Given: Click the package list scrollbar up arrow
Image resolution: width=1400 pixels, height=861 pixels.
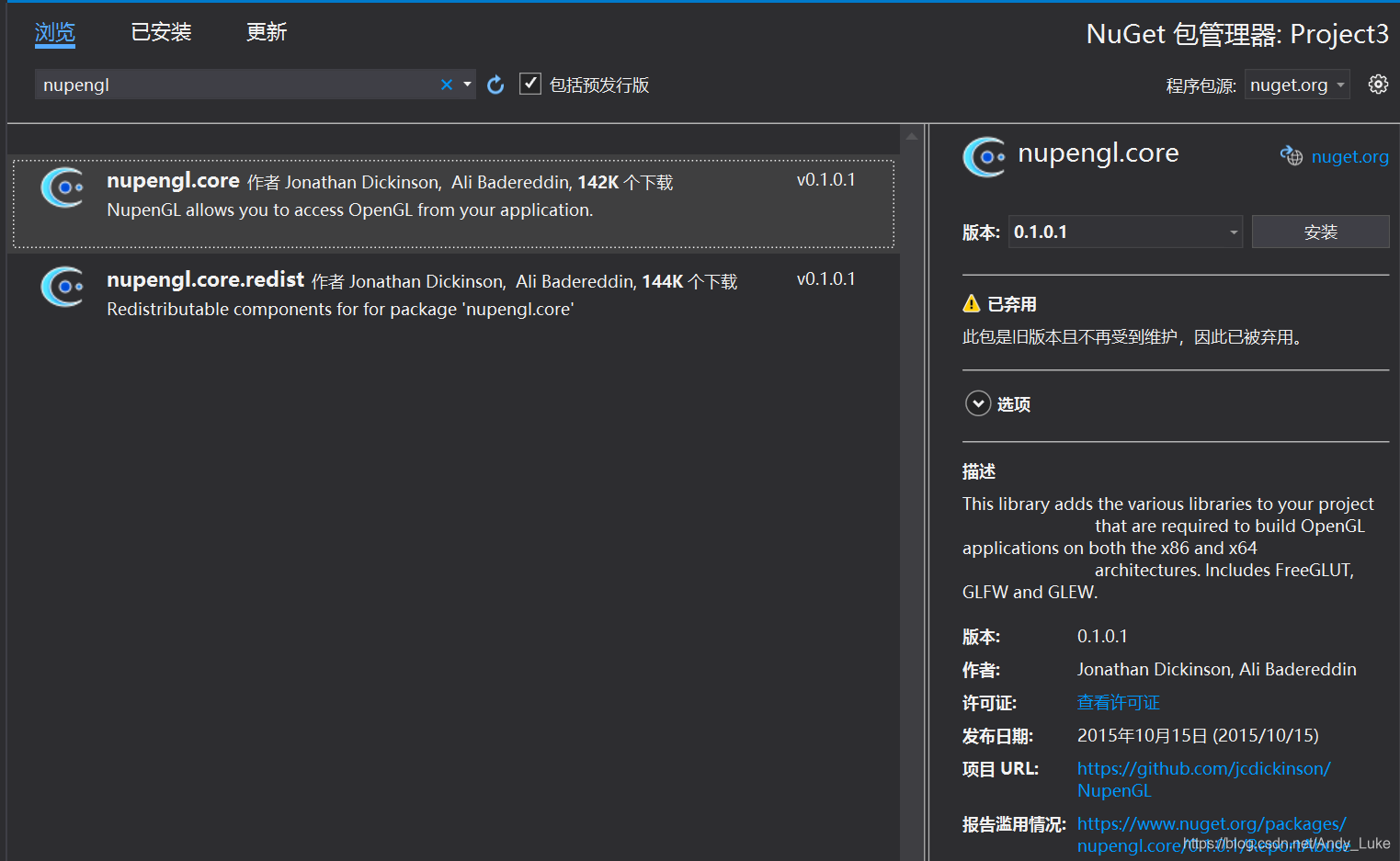Looking at the screenshot, I should [x=912, y=136].
